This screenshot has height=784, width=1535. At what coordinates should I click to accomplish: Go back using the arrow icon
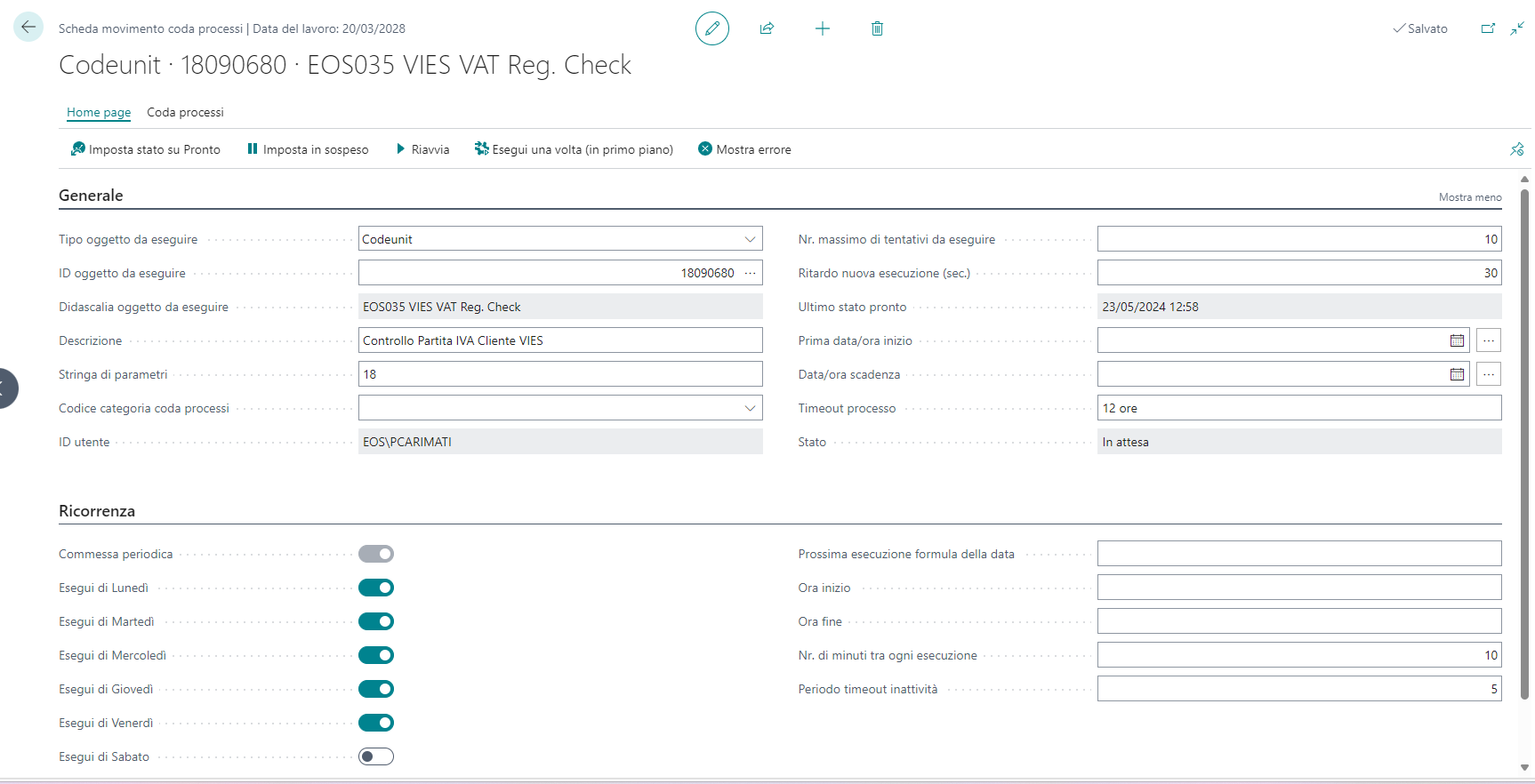28,28
